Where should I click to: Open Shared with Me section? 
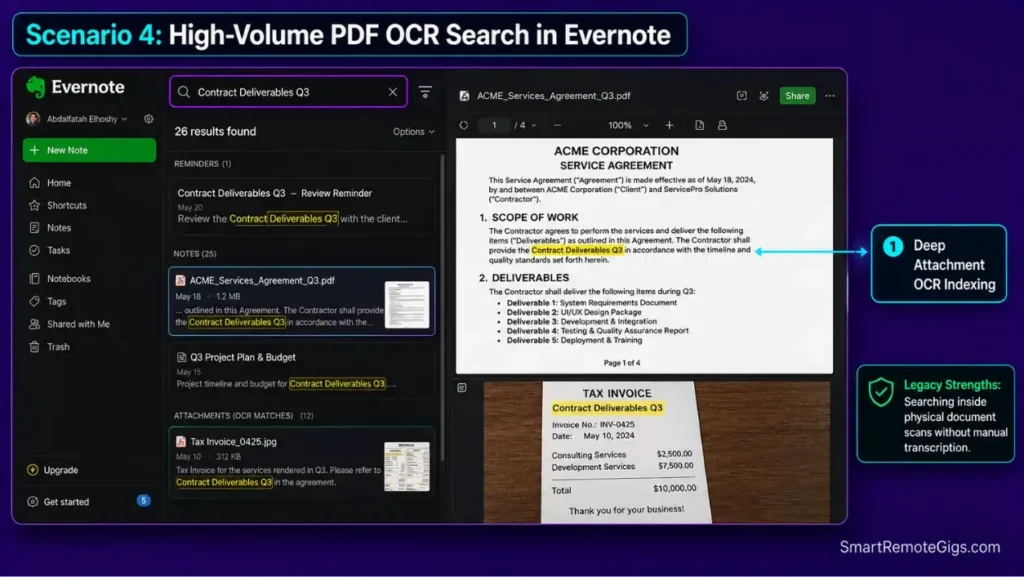[x=78, y=324]
